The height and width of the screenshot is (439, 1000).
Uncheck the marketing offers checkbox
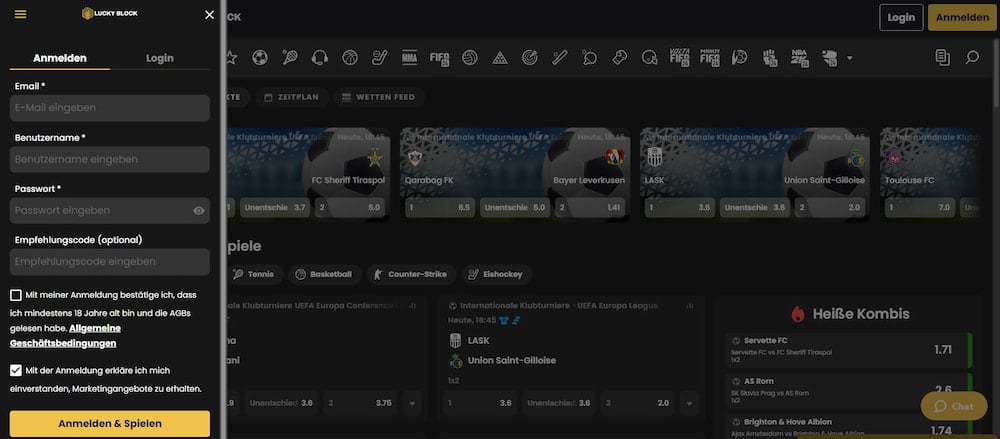[16, 370]
